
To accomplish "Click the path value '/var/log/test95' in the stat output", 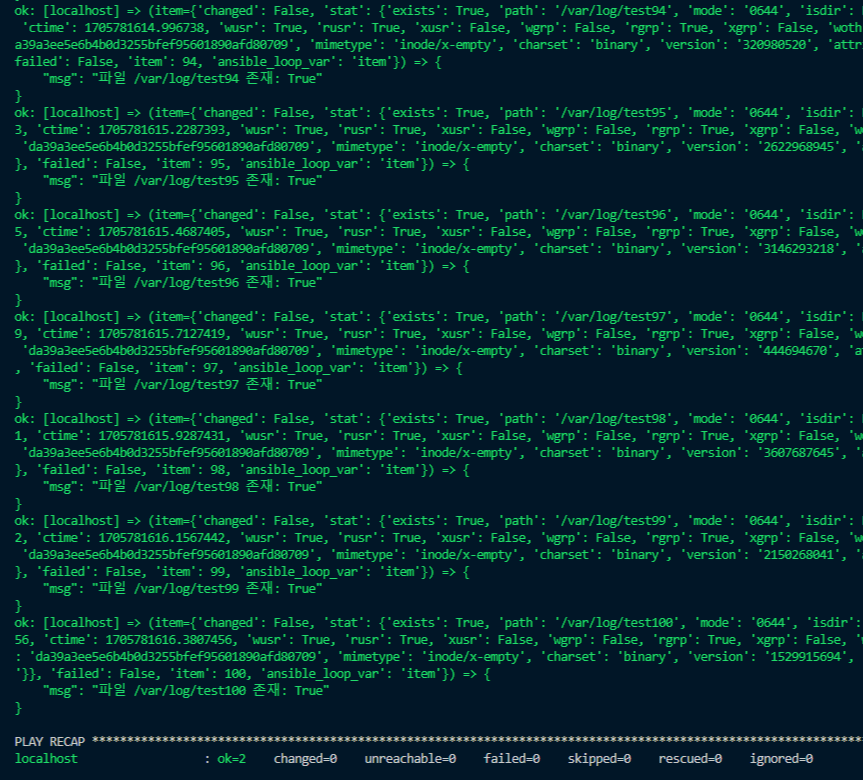I will coord(613,112).
